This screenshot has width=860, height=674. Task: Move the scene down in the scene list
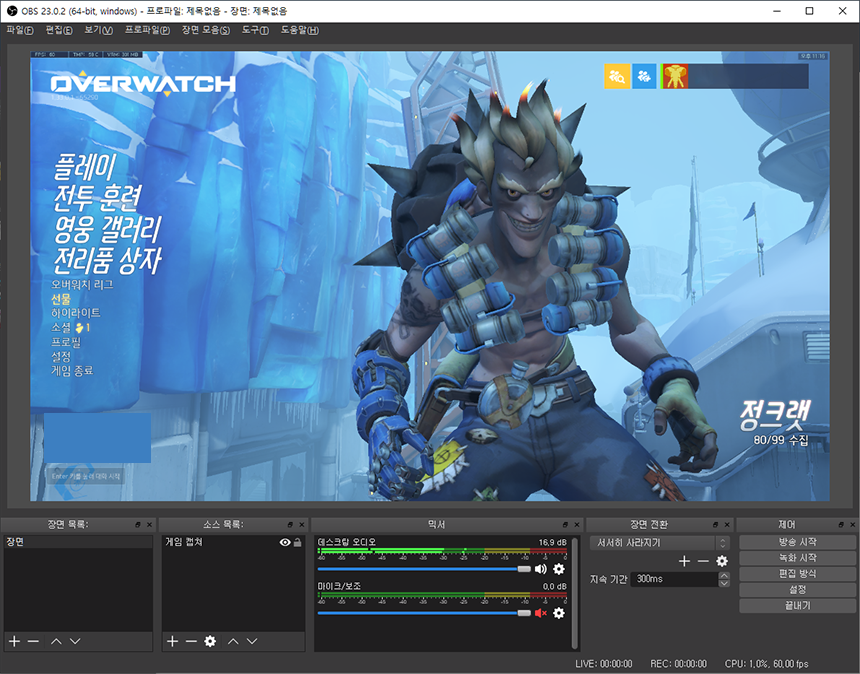click(75, 641)
